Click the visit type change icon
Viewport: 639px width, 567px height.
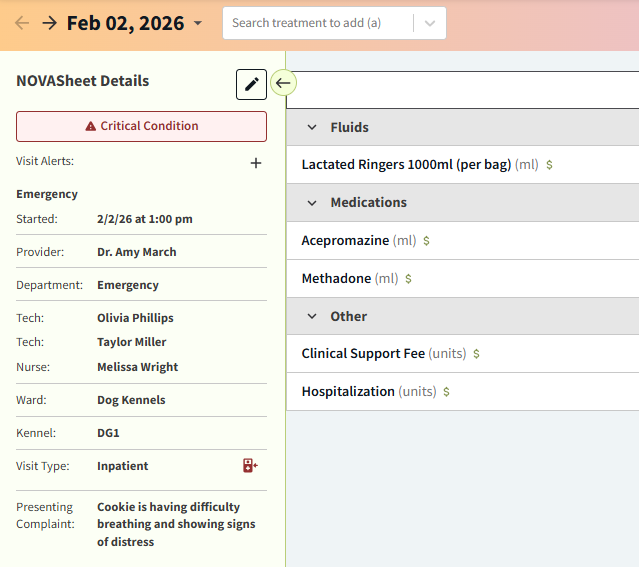(250, 466)
